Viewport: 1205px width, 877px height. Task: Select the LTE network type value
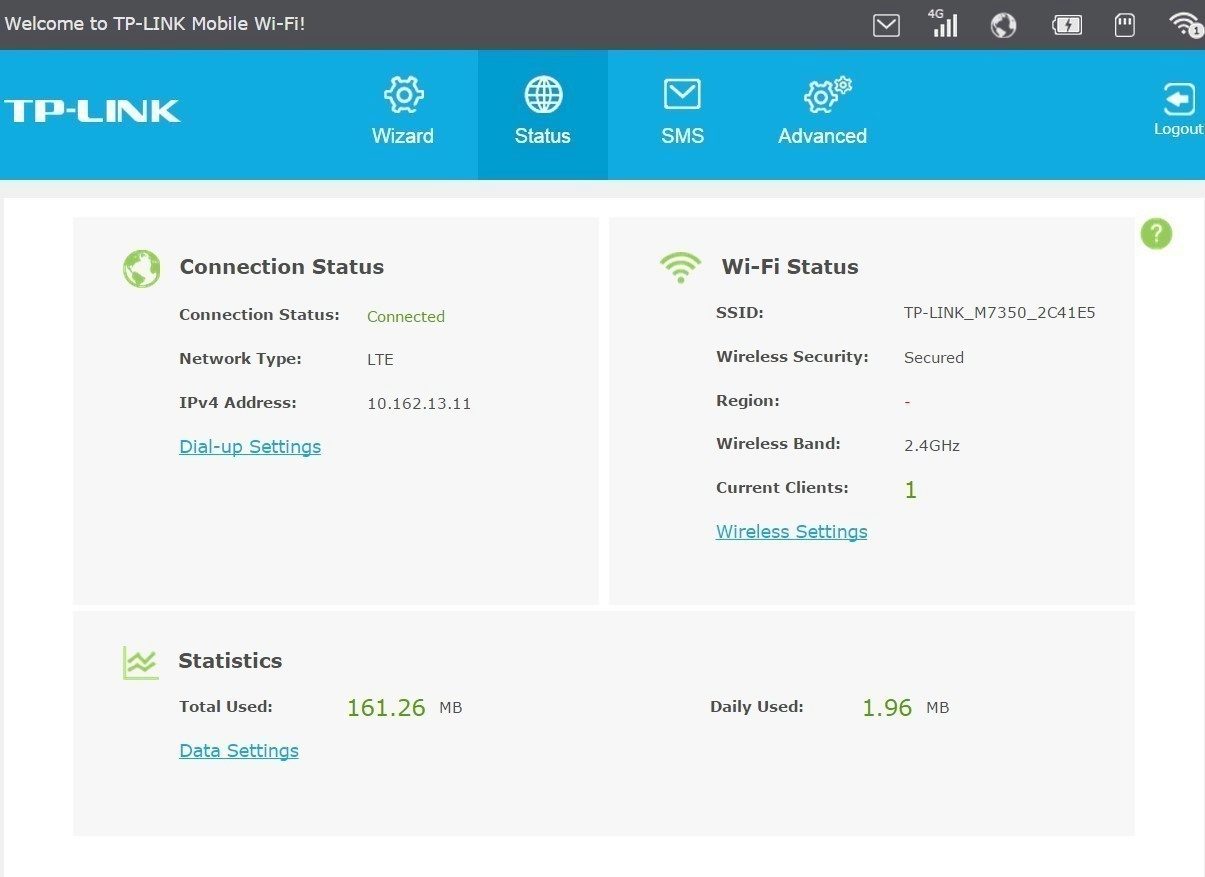pos(381,360)
